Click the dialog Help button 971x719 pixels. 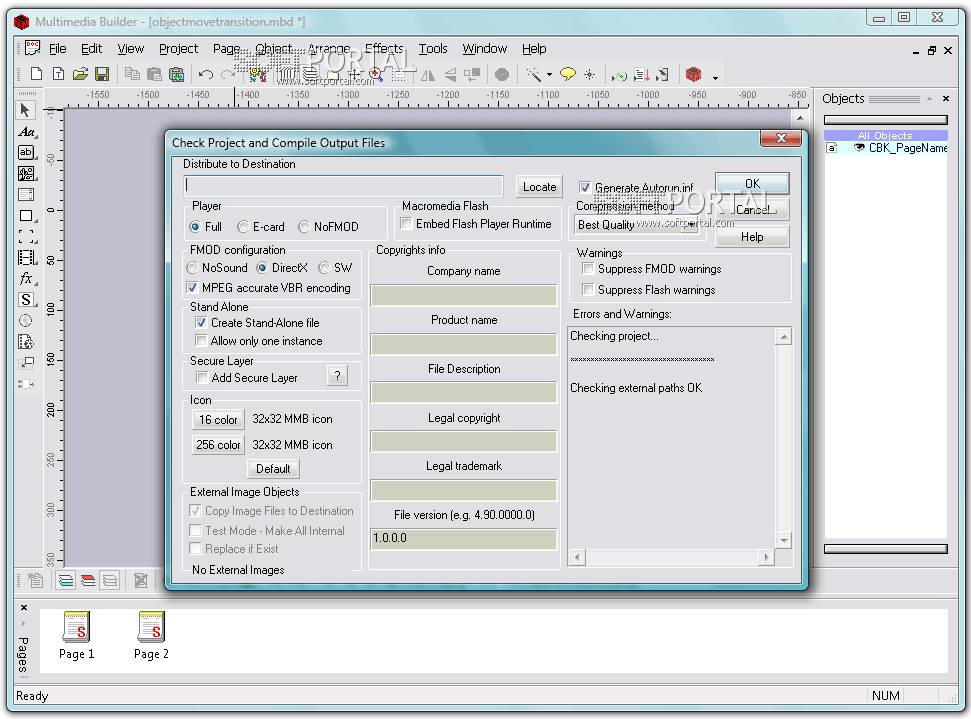pyautogui.click(x=752, y=237)
